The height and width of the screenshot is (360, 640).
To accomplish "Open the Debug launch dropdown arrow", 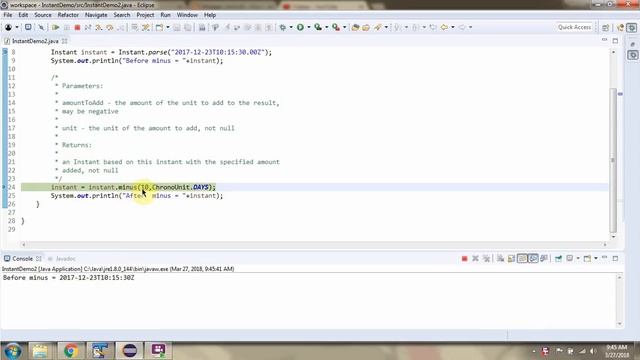I will tap(291, 27).
